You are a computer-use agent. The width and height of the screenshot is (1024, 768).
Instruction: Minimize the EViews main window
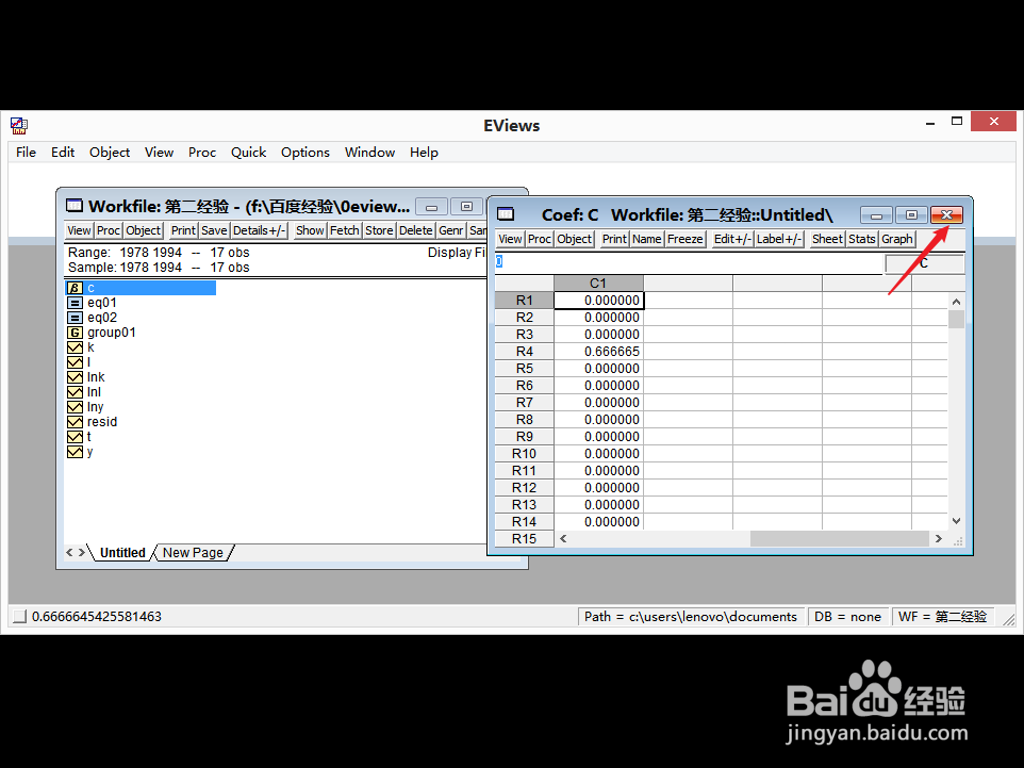[930, 122]
